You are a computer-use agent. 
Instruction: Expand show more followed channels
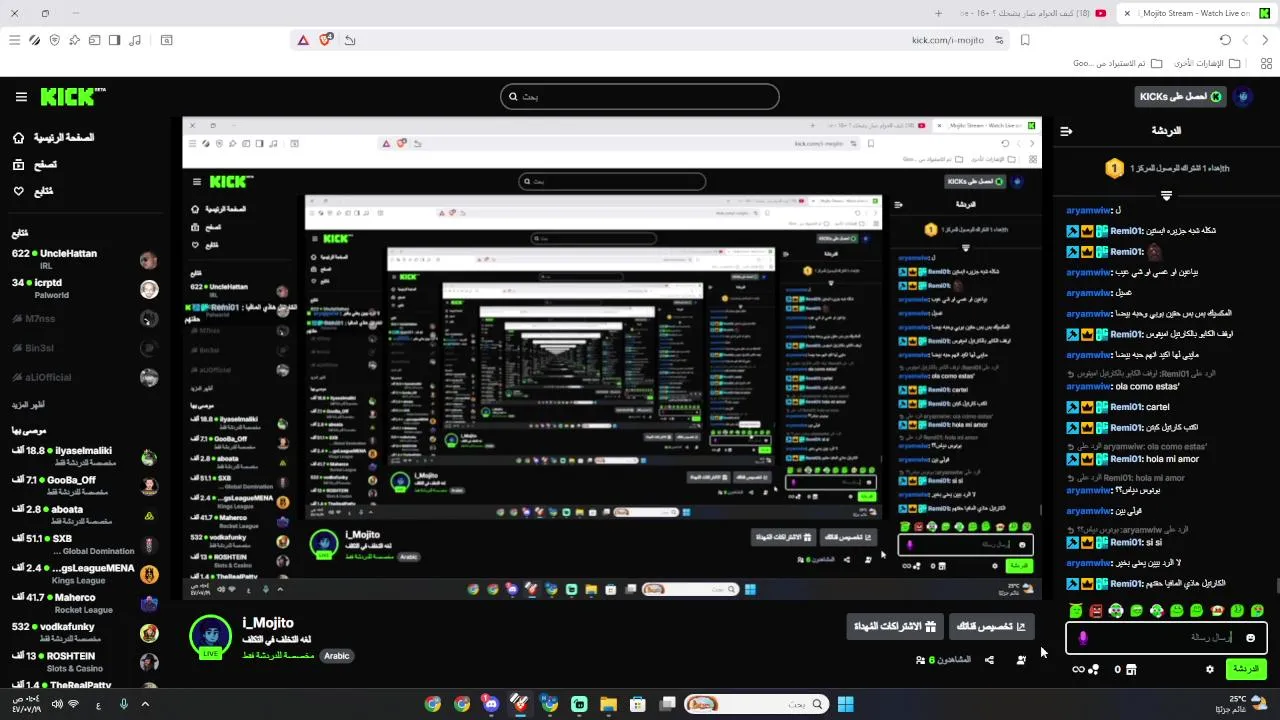pos(28,405)
